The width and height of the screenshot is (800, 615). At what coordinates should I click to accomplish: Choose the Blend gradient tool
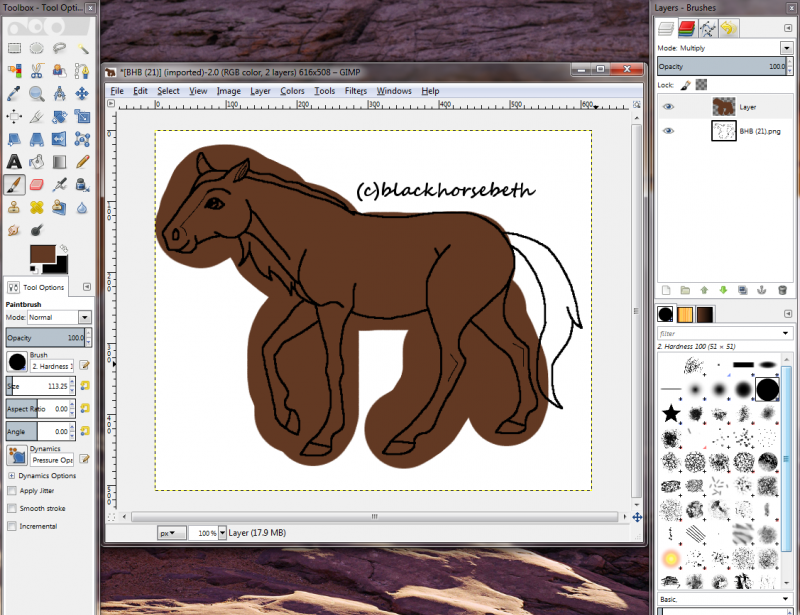click(x=59, y=162)
